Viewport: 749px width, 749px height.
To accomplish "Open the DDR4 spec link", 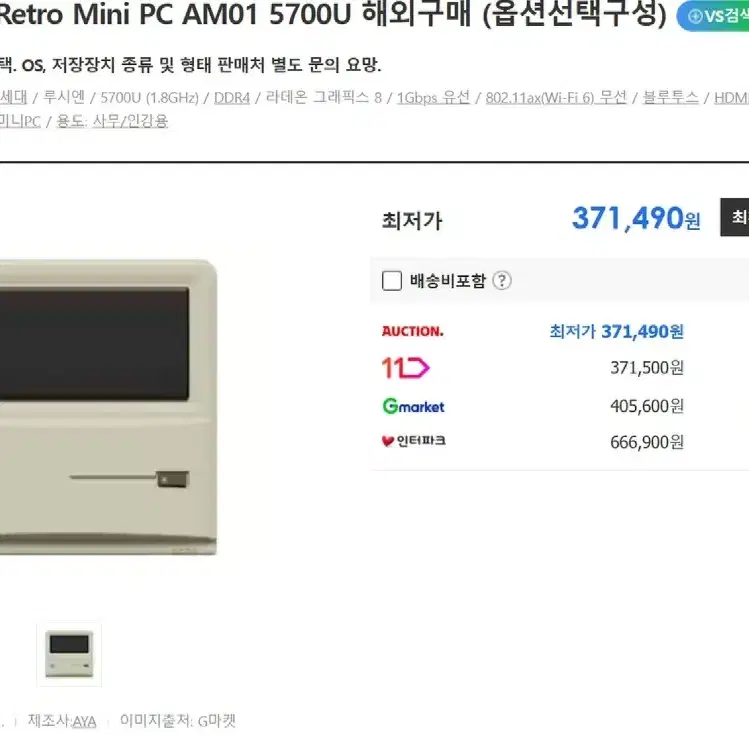I will click(x=232, y=98).
